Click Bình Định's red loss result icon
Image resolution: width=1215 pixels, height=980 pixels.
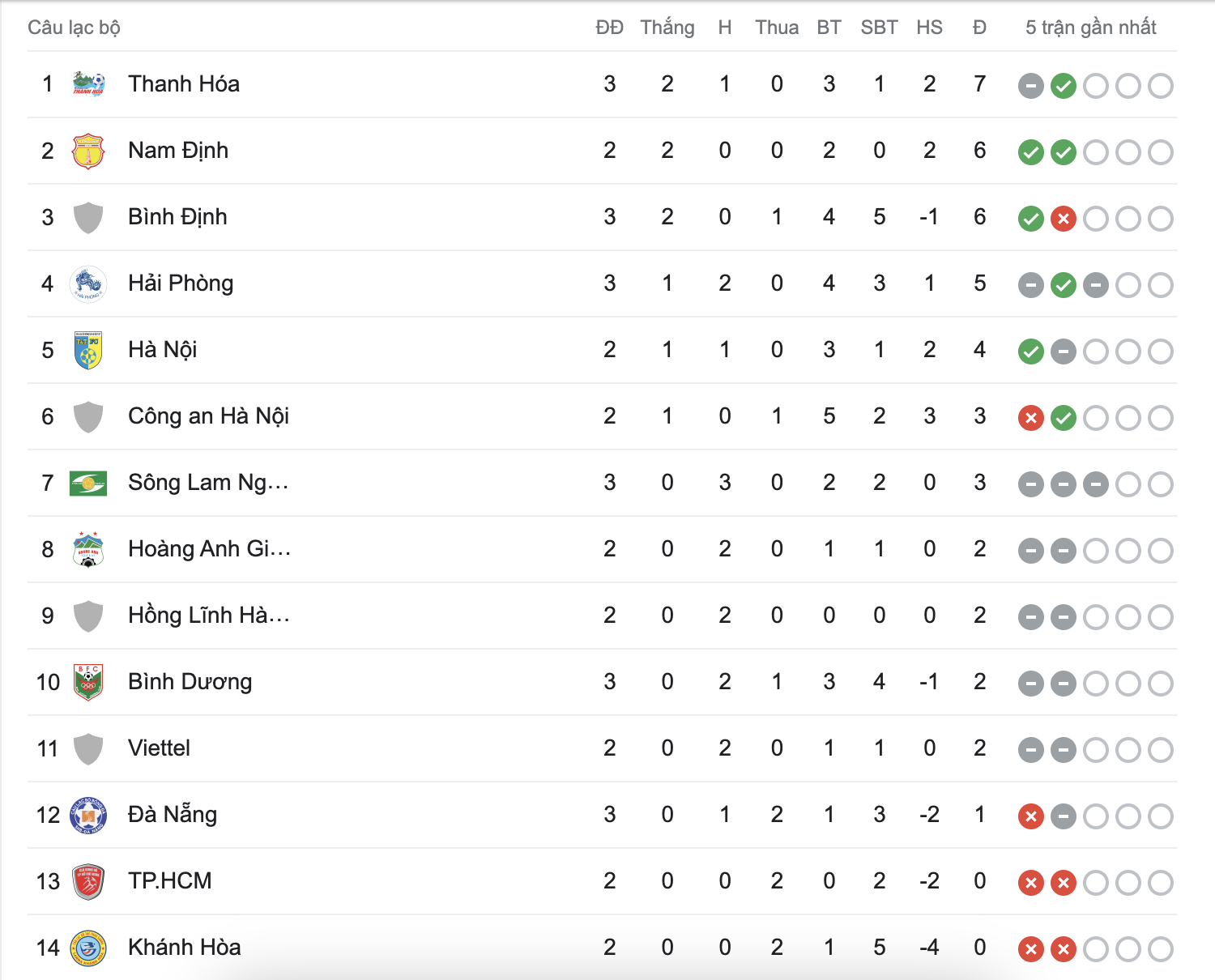1064,218
